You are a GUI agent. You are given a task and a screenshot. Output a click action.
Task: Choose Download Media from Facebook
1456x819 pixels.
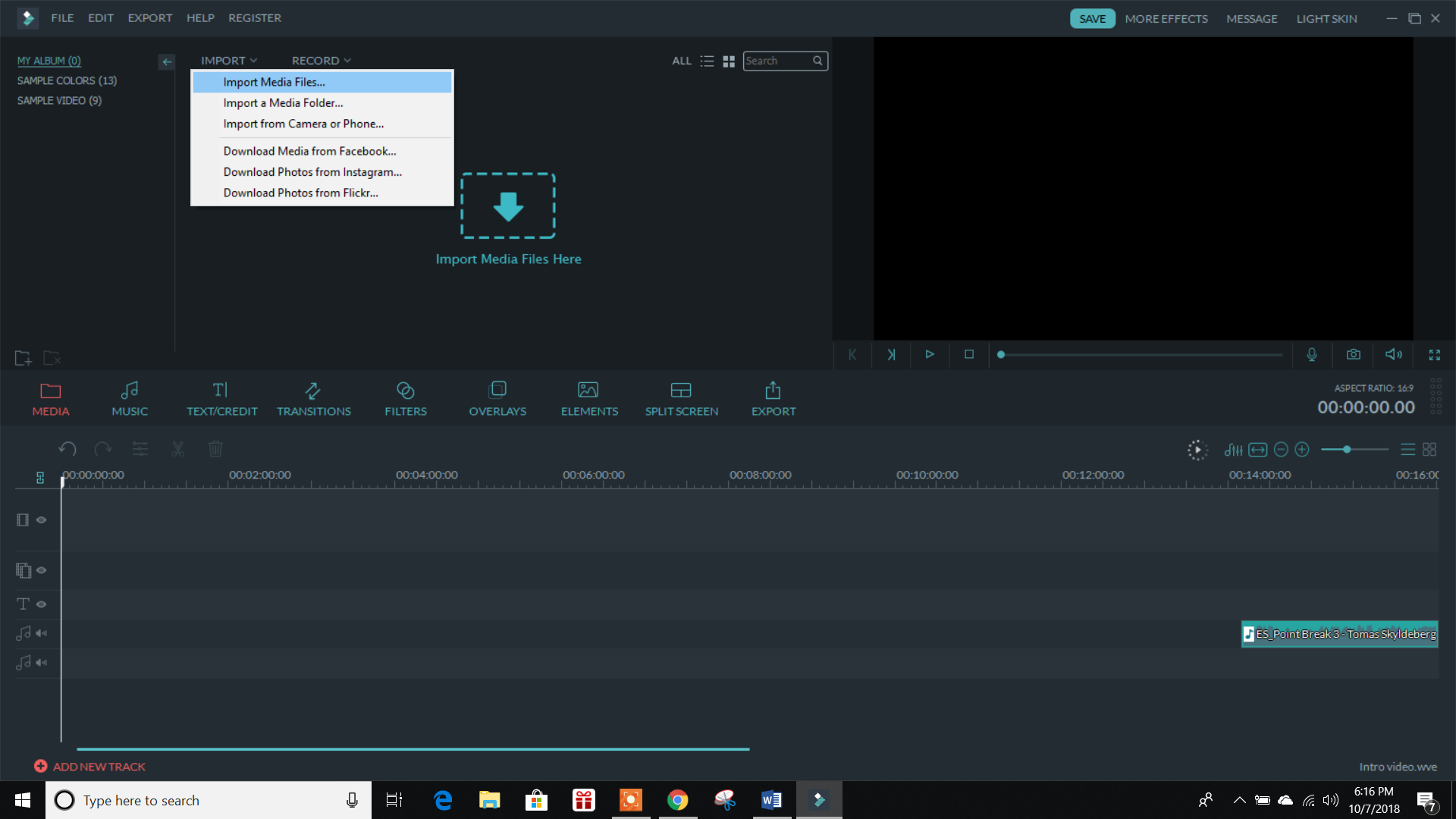tap(309, 150)
